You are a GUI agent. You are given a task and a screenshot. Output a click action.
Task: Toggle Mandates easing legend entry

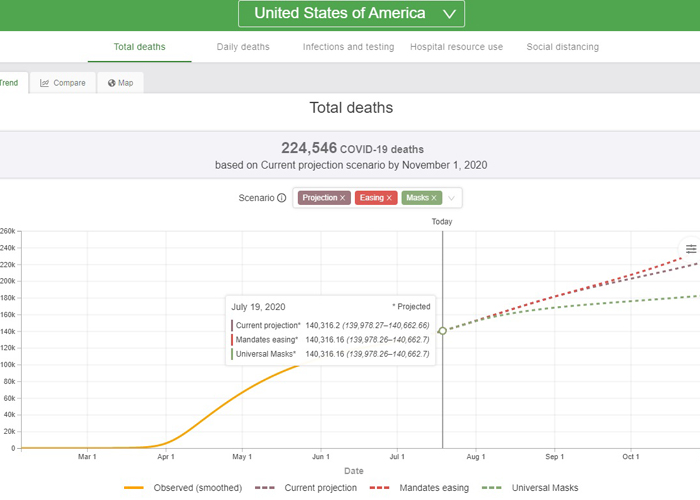[419, 488]
